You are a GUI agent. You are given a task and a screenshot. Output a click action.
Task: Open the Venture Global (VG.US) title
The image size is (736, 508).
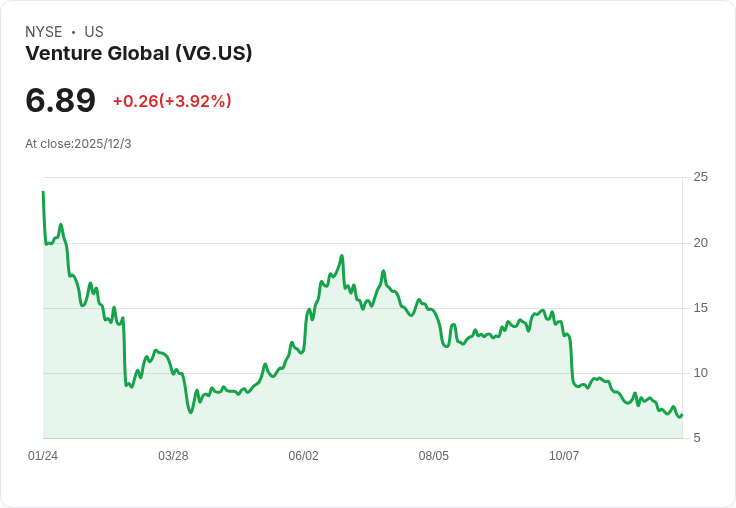pyautogui.click(x=138, y=53)
